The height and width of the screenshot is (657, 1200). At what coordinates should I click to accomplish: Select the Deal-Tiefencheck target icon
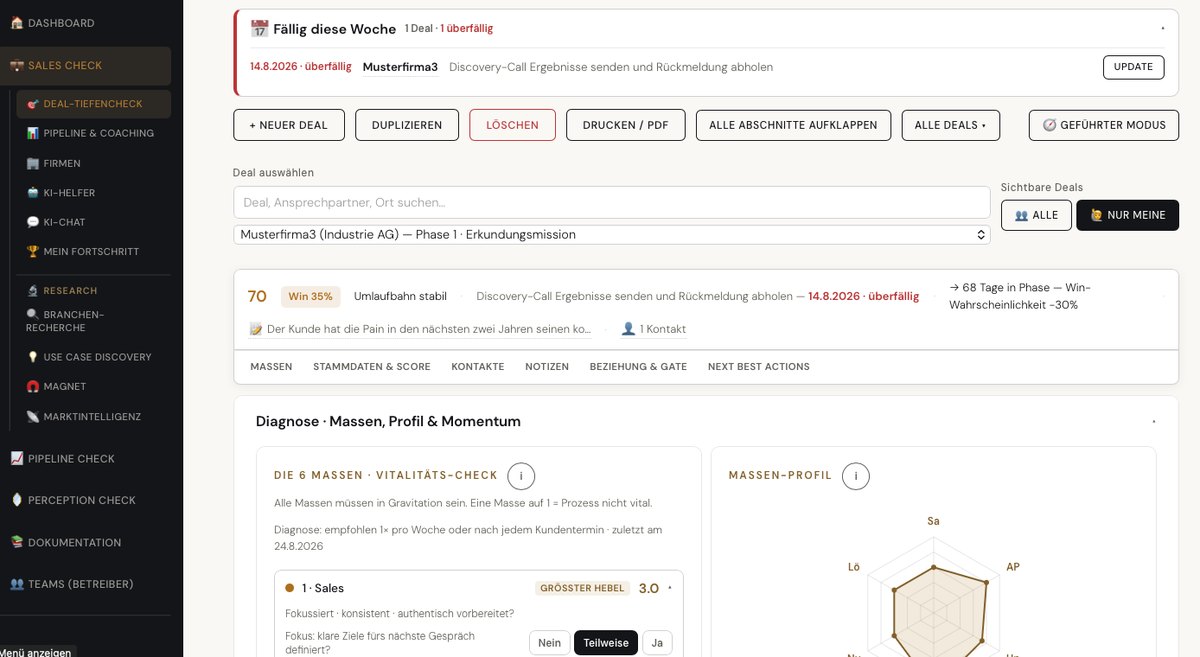[x=33, y=104]
